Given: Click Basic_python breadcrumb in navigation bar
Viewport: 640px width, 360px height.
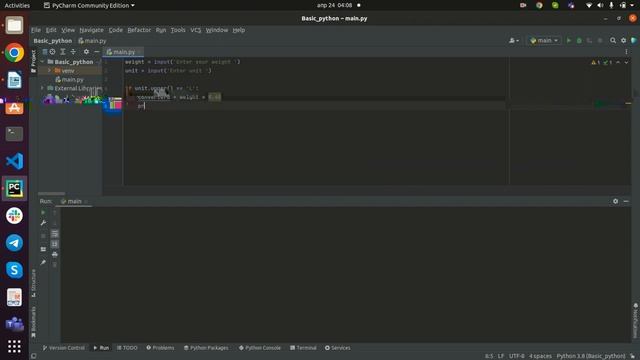Looking at the screenshot, I should (x=53, y=41).
